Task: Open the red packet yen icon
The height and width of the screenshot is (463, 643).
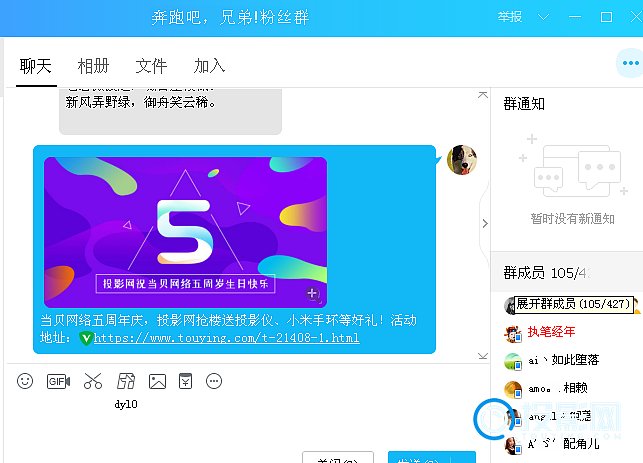Action: pos(185,381)
